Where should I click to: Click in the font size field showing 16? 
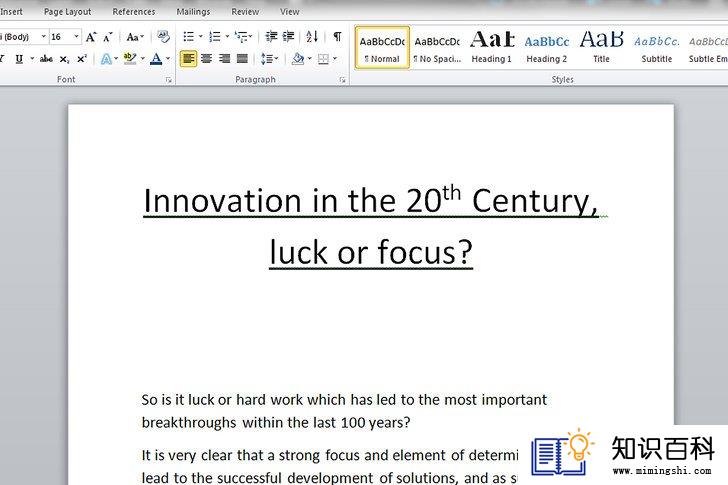coord(60,37)
